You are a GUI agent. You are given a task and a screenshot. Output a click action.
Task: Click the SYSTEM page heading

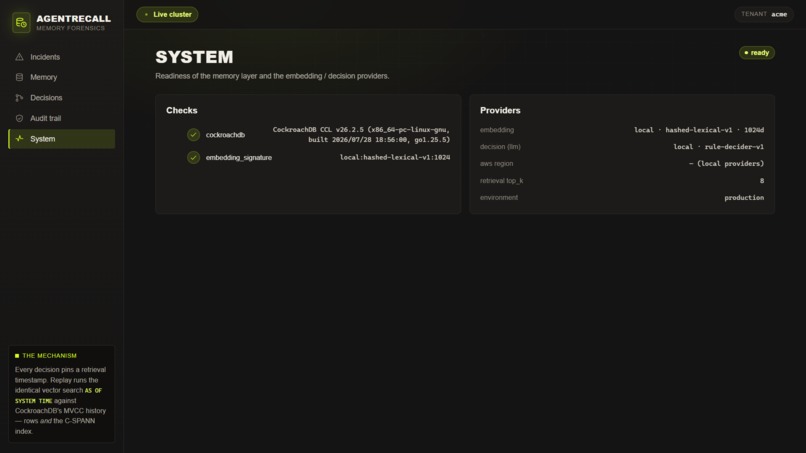coord(194,57)
